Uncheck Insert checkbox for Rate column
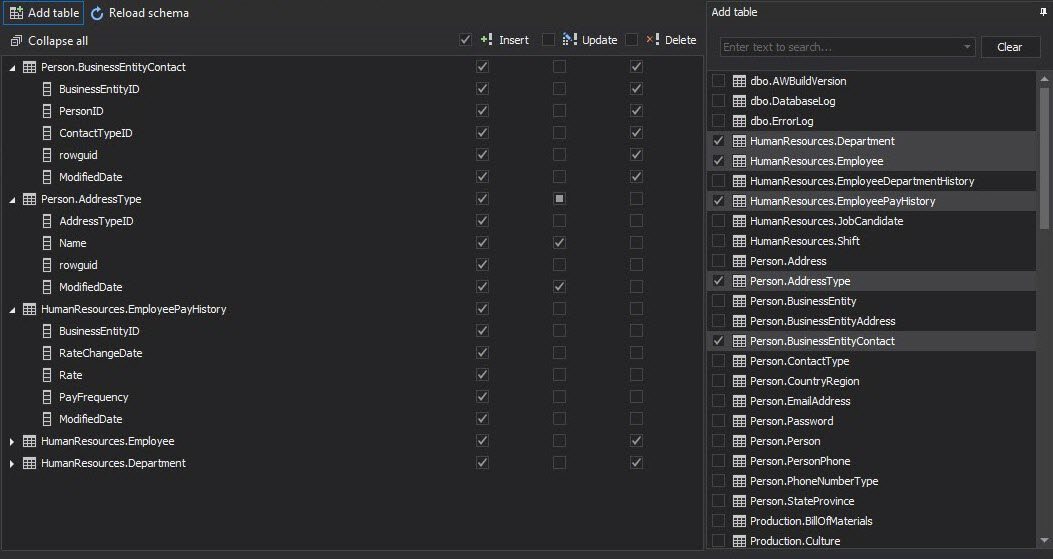The width and height of the screenshot is (1053, 559). (x=482, y=375)
